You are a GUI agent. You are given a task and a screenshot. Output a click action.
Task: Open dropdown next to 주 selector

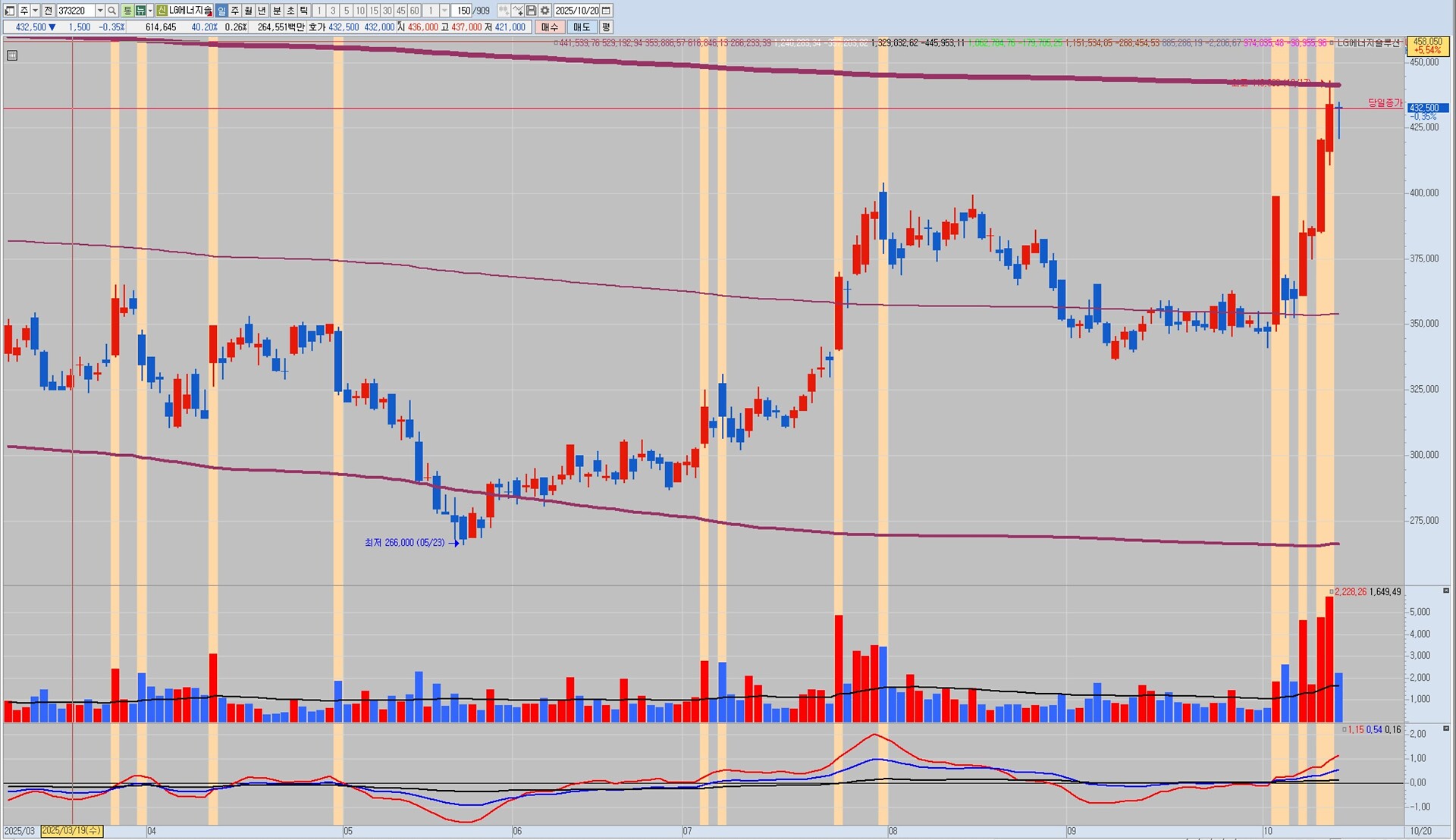point(36,11)
